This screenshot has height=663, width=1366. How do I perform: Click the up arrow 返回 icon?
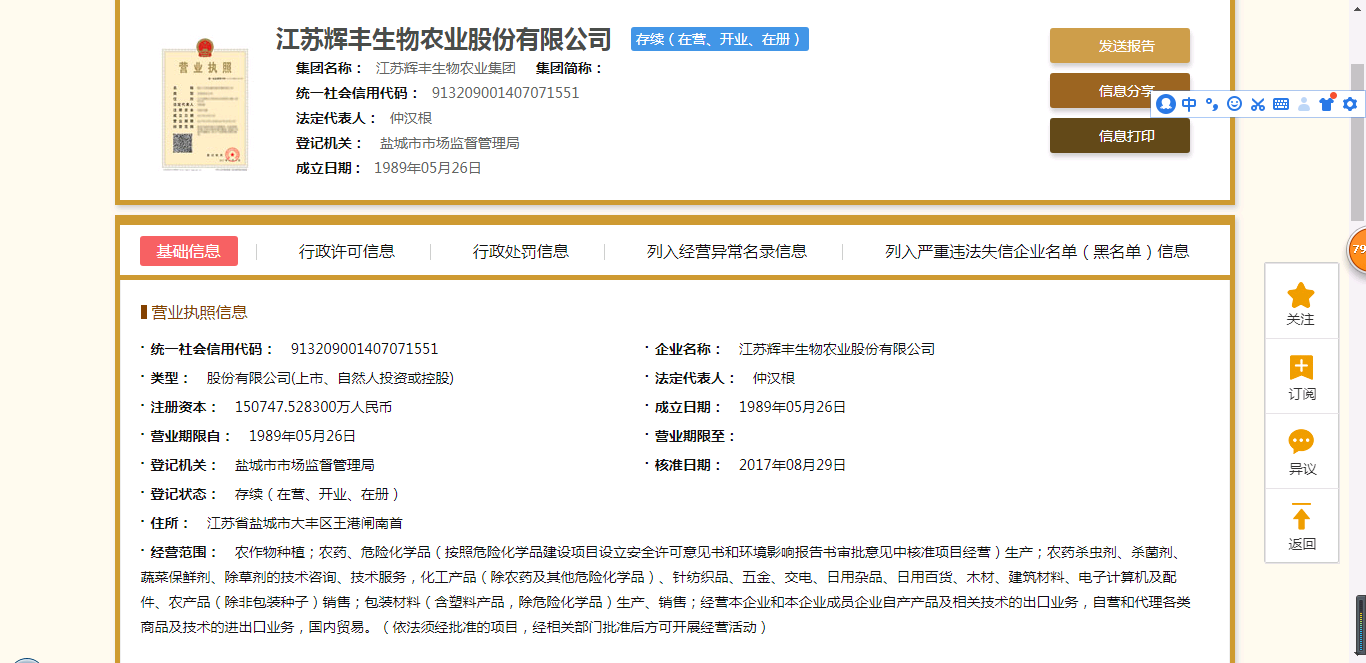point(1301,517)
